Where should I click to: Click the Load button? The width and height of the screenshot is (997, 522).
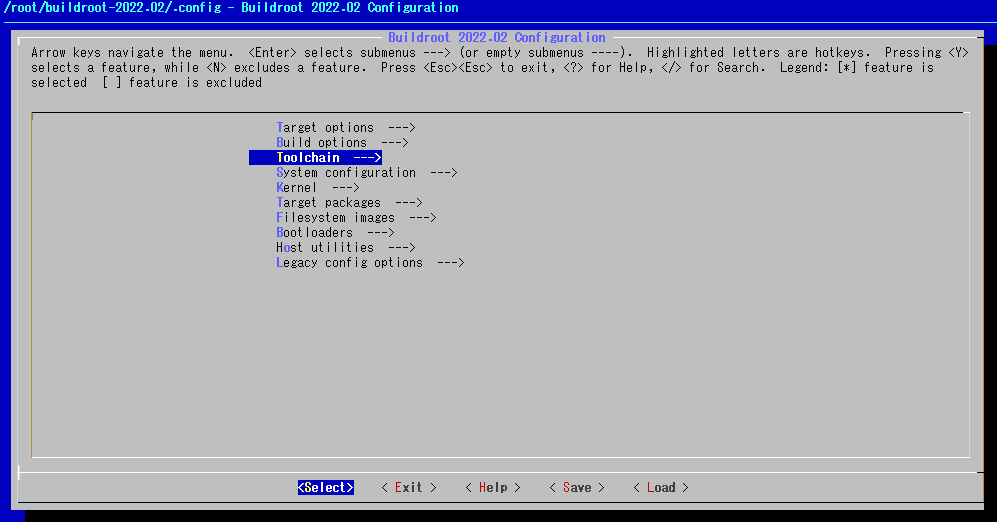[x=661, y=488]
